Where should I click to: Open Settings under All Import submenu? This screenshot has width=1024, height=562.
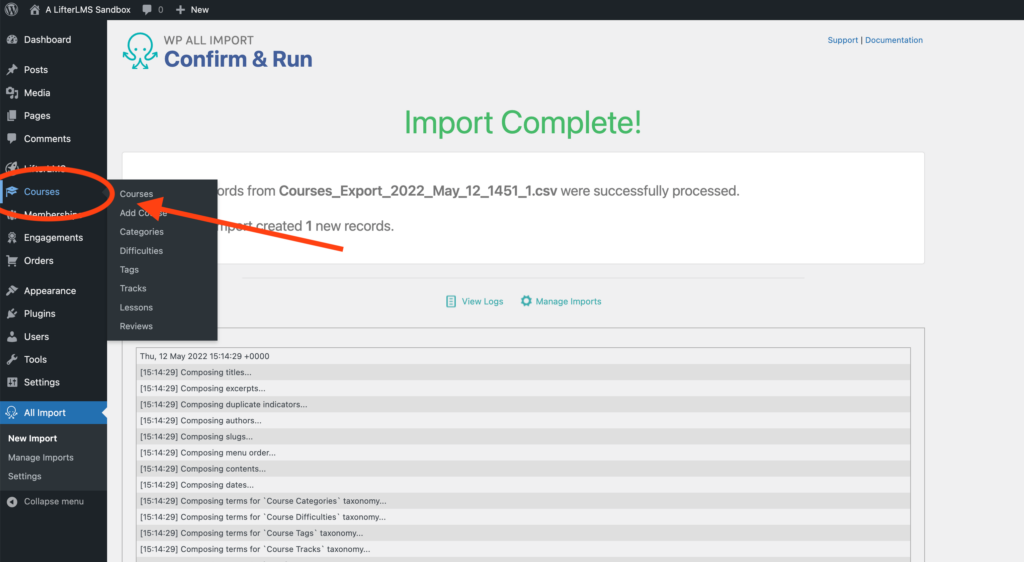tap(25, 476)
